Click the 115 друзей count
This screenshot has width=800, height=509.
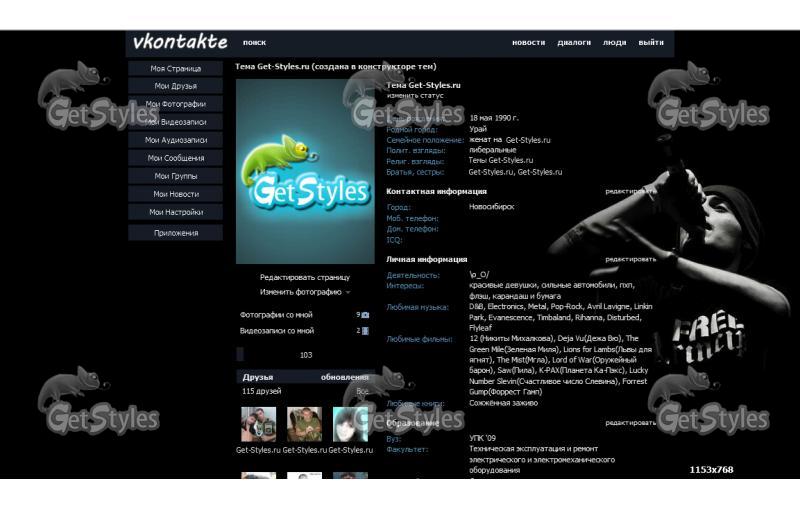click(x=261, y=391)
